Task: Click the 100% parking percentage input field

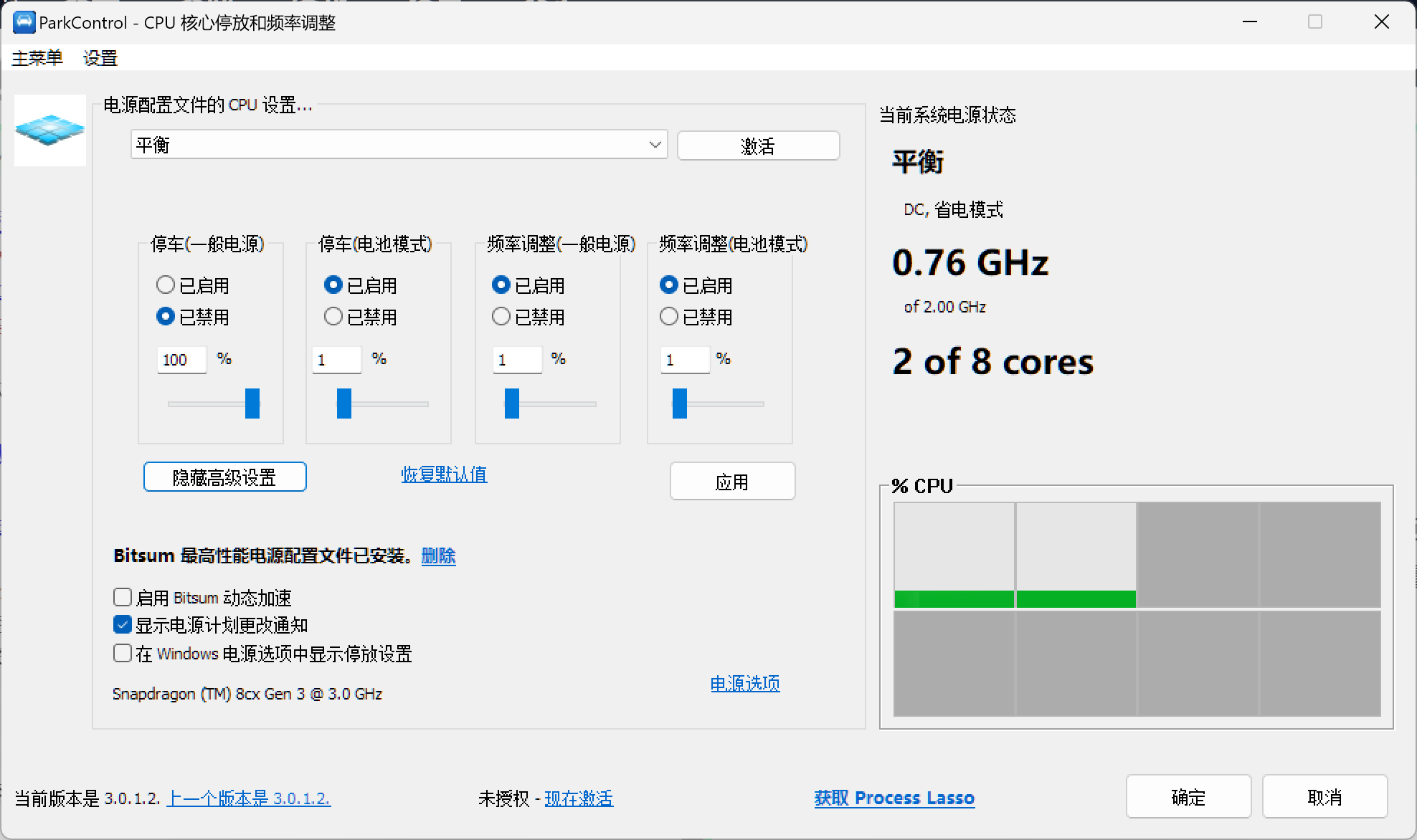Action: pyautogui.click(x=181, y=359)
